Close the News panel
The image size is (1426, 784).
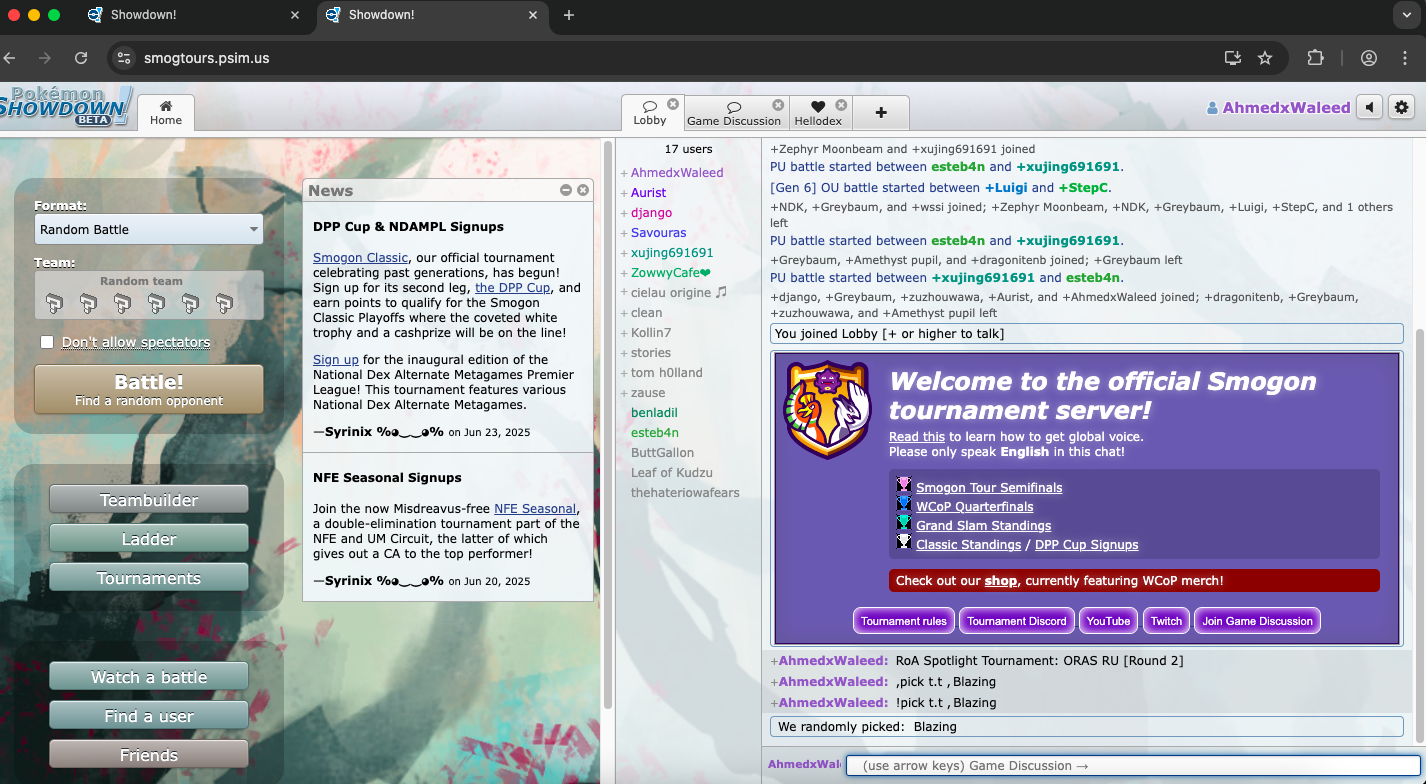point(583,190)
